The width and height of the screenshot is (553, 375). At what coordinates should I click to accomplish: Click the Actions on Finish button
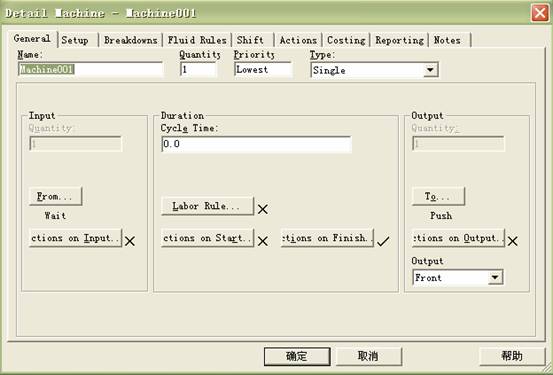pyautogui.click(x=327, y=238)
